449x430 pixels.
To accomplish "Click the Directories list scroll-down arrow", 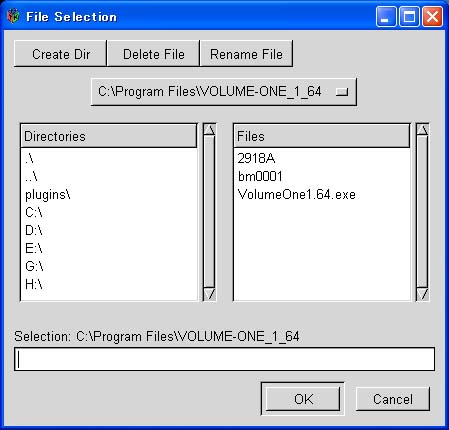I will (209, 294).
